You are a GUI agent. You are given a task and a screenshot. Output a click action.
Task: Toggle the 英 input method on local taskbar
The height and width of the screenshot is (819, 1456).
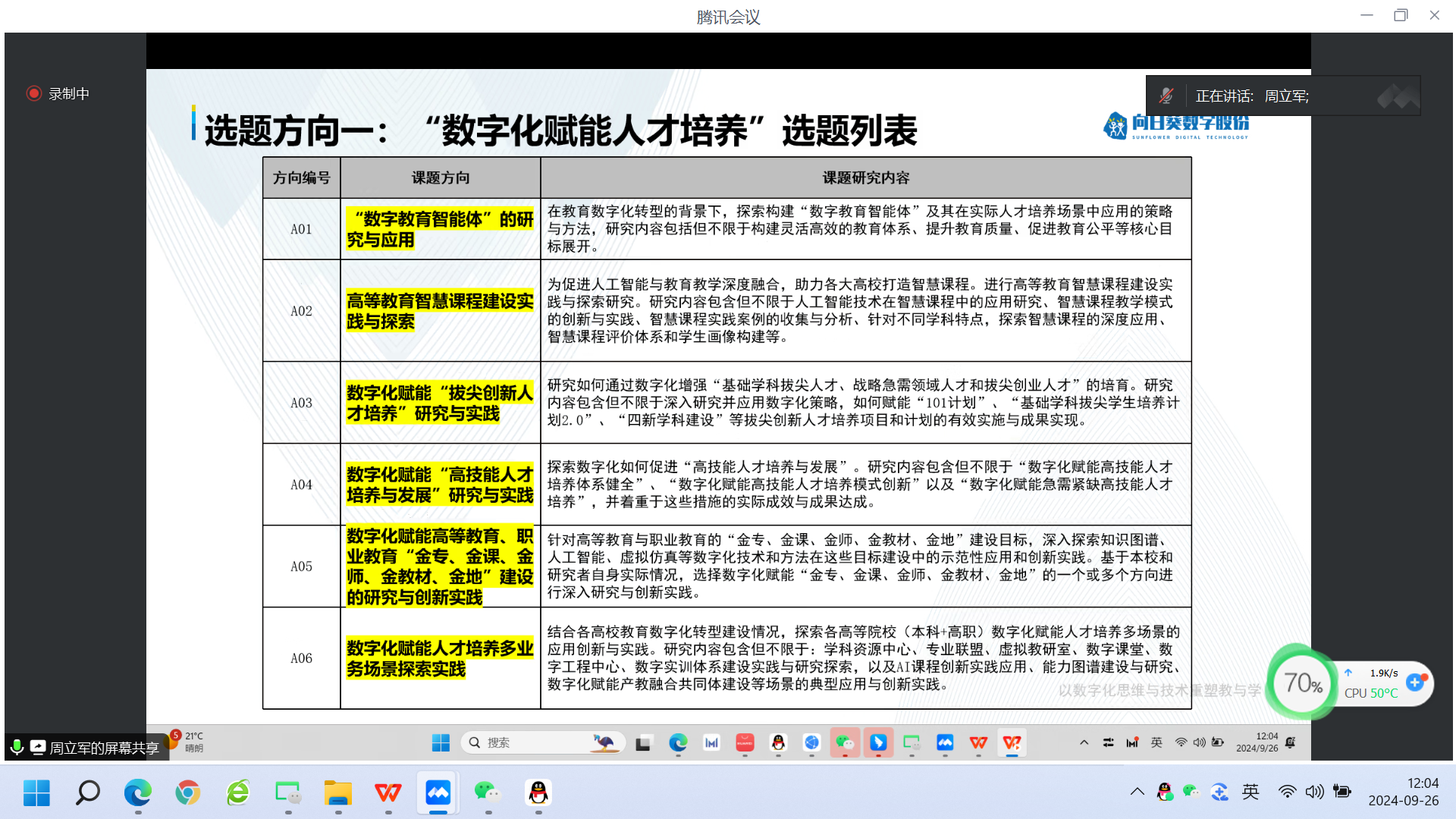(x=1250, y=792)
